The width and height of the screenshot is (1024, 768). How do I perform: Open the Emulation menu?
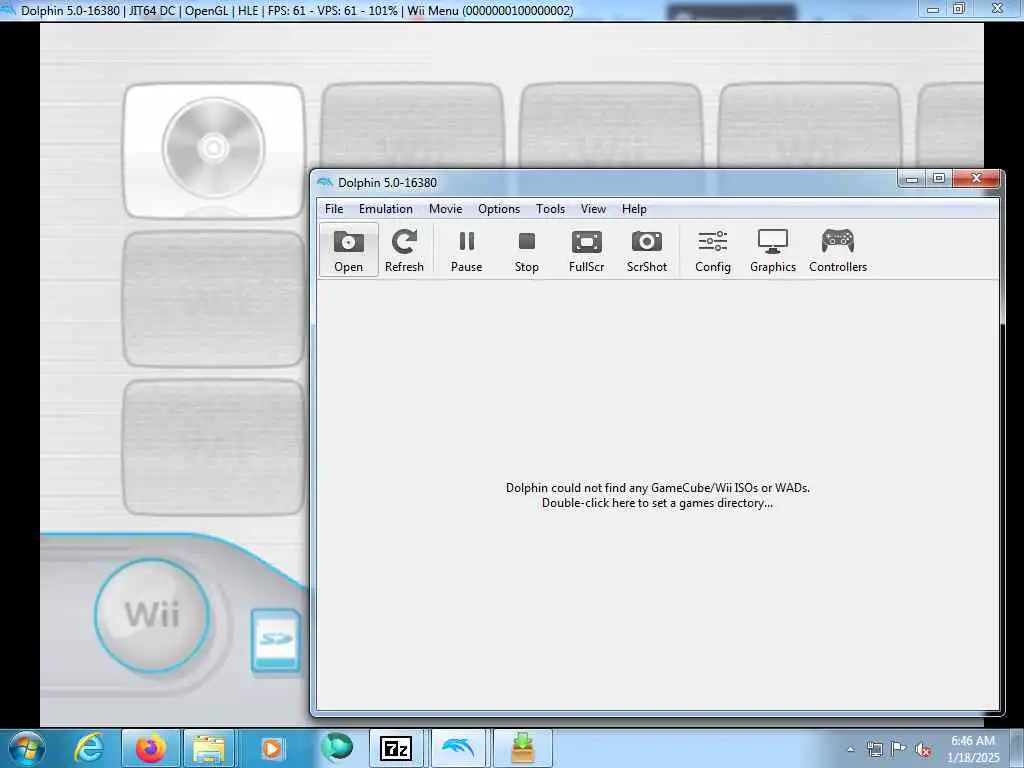point(385,209)
